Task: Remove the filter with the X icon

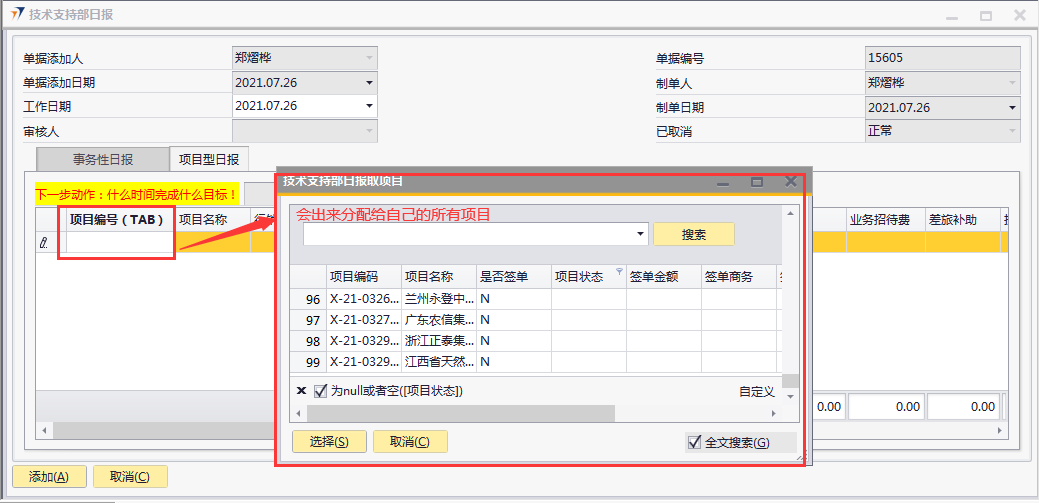Action: click(301, 391)
